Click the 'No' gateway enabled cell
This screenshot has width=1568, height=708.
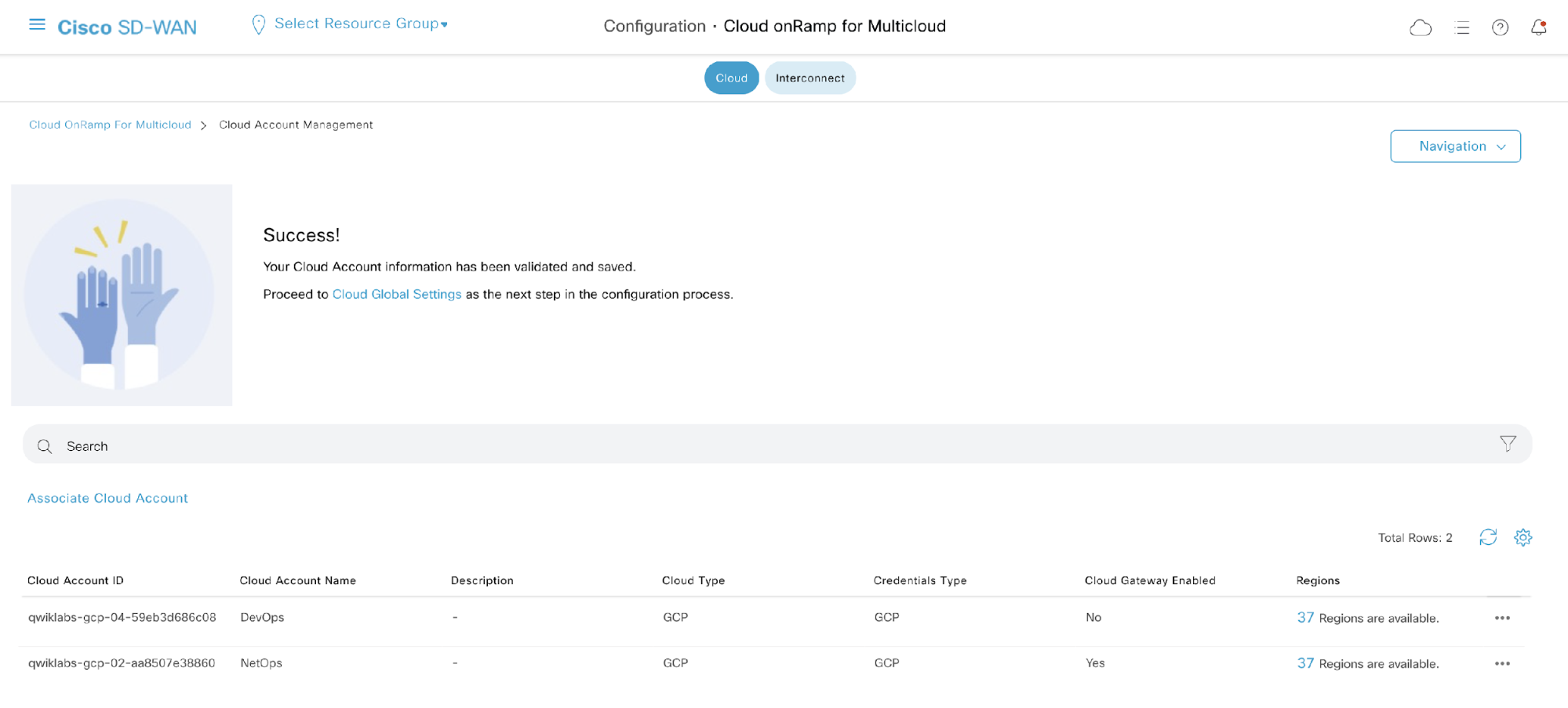(x=1093, y=617)
